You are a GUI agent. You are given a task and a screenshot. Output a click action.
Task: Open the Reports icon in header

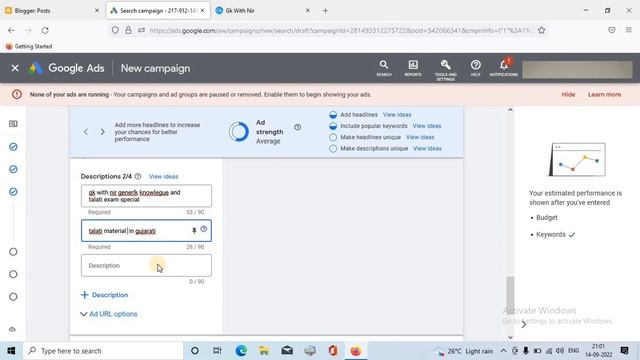(413, 68)
